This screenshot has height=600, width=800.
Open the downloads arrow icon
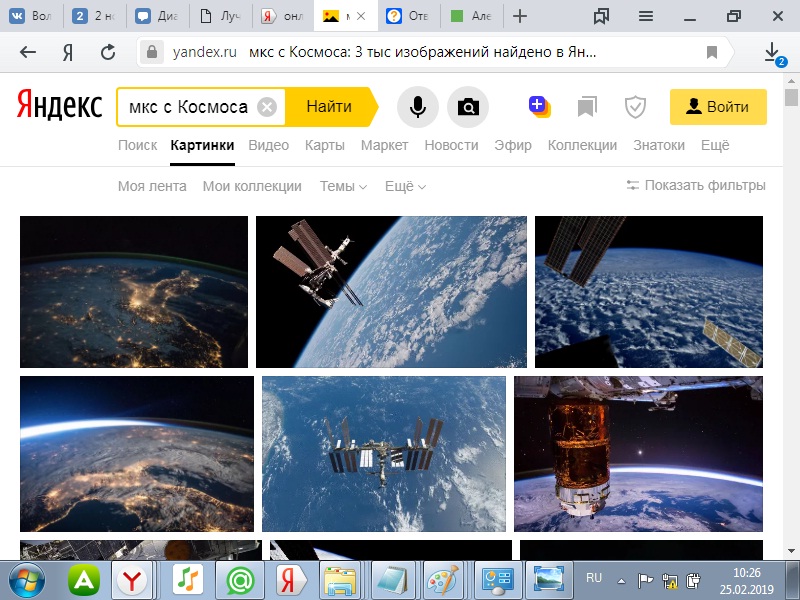pos(773,53)
